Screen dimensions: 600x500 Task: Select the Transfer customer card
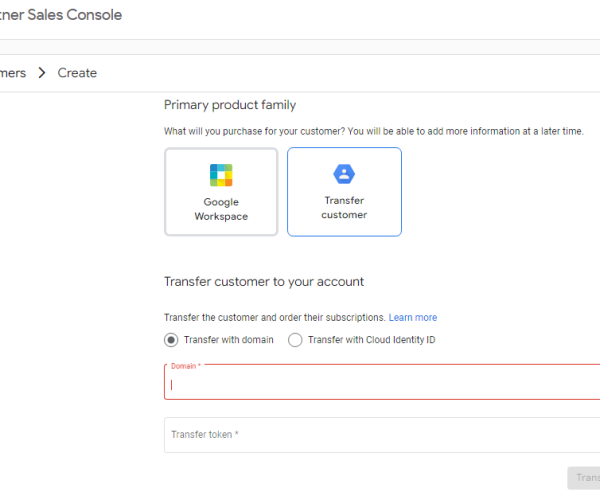tap(344, 192)
